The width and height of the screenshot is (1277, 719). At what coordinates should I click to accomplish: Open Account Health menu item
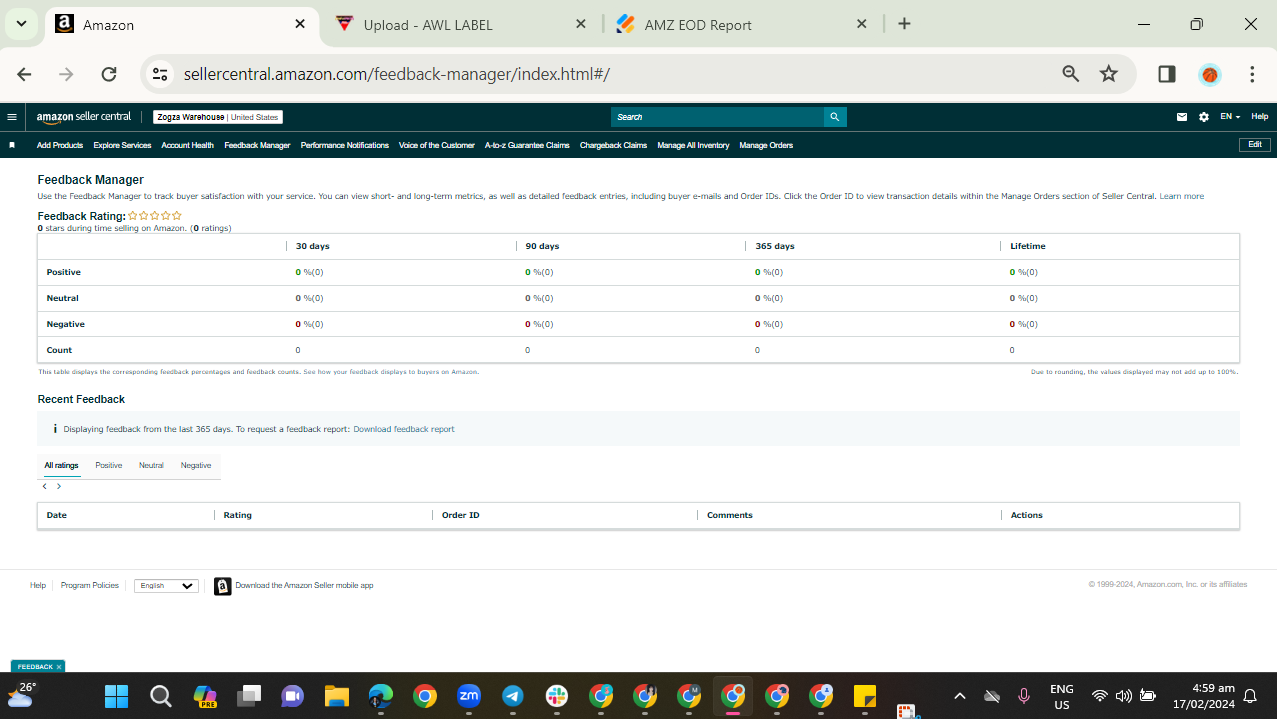click(x=188, y=145)
